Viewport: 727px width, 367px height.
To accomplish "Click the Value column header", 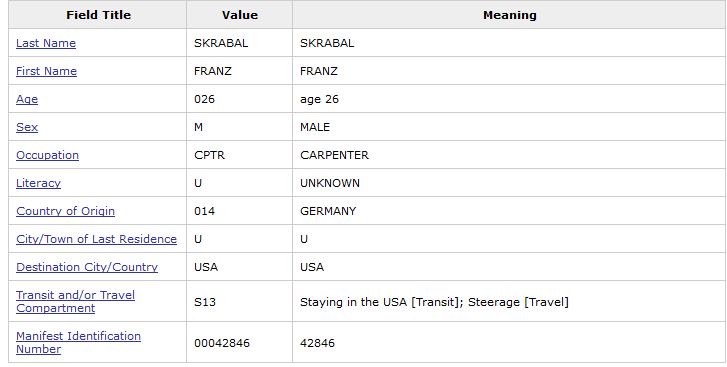I will point(240,15).
